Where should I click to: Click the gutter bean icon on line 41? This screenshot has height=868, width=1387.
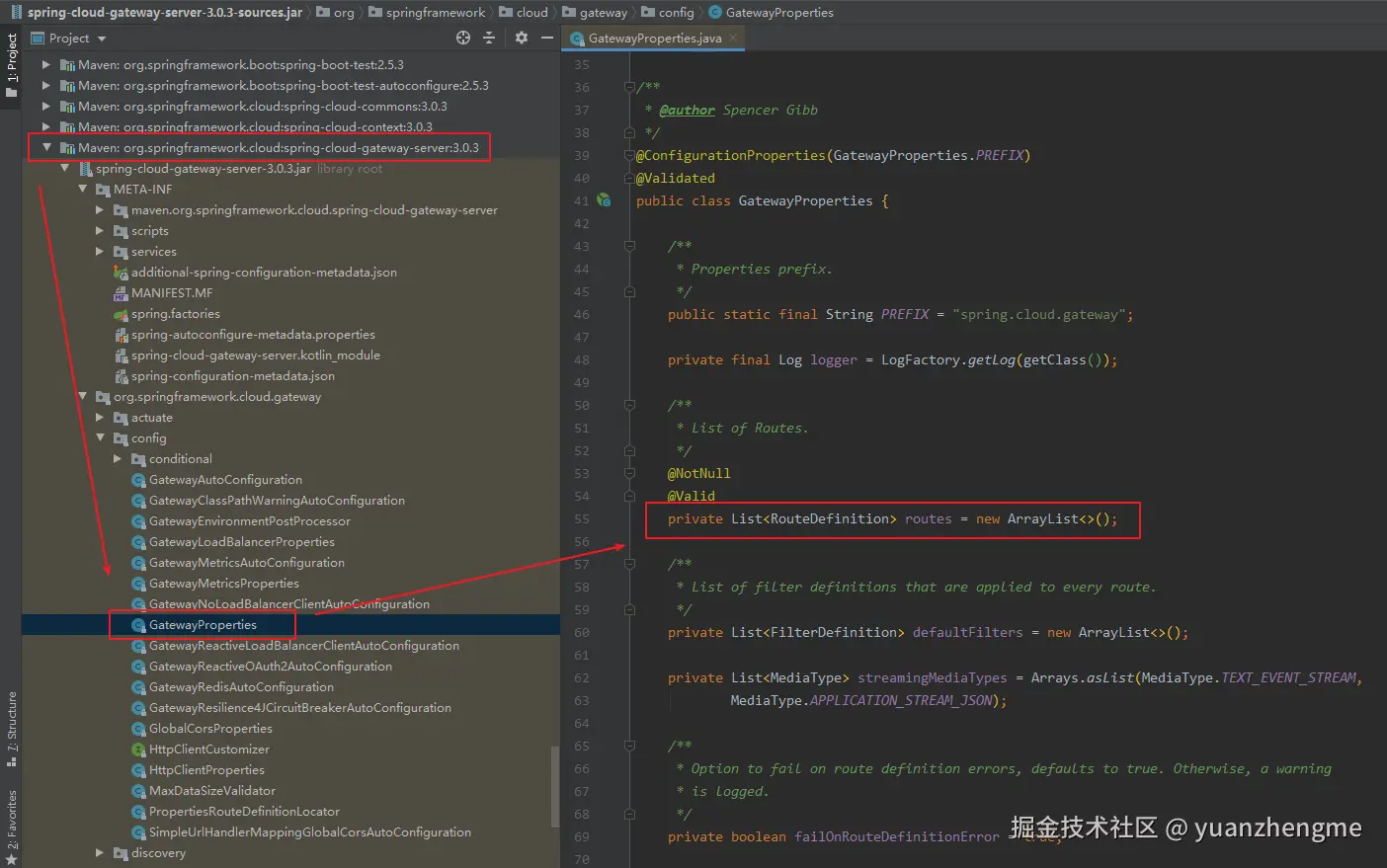coord(604,200)
